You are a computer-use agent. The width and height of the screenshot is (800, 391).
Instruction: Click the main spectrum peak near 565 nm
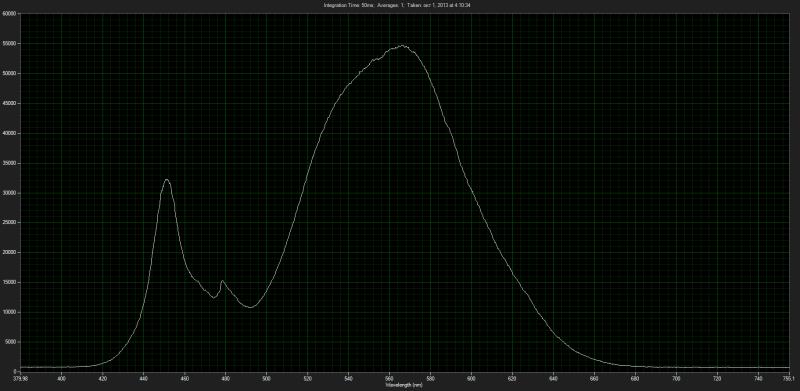(402, 46)
